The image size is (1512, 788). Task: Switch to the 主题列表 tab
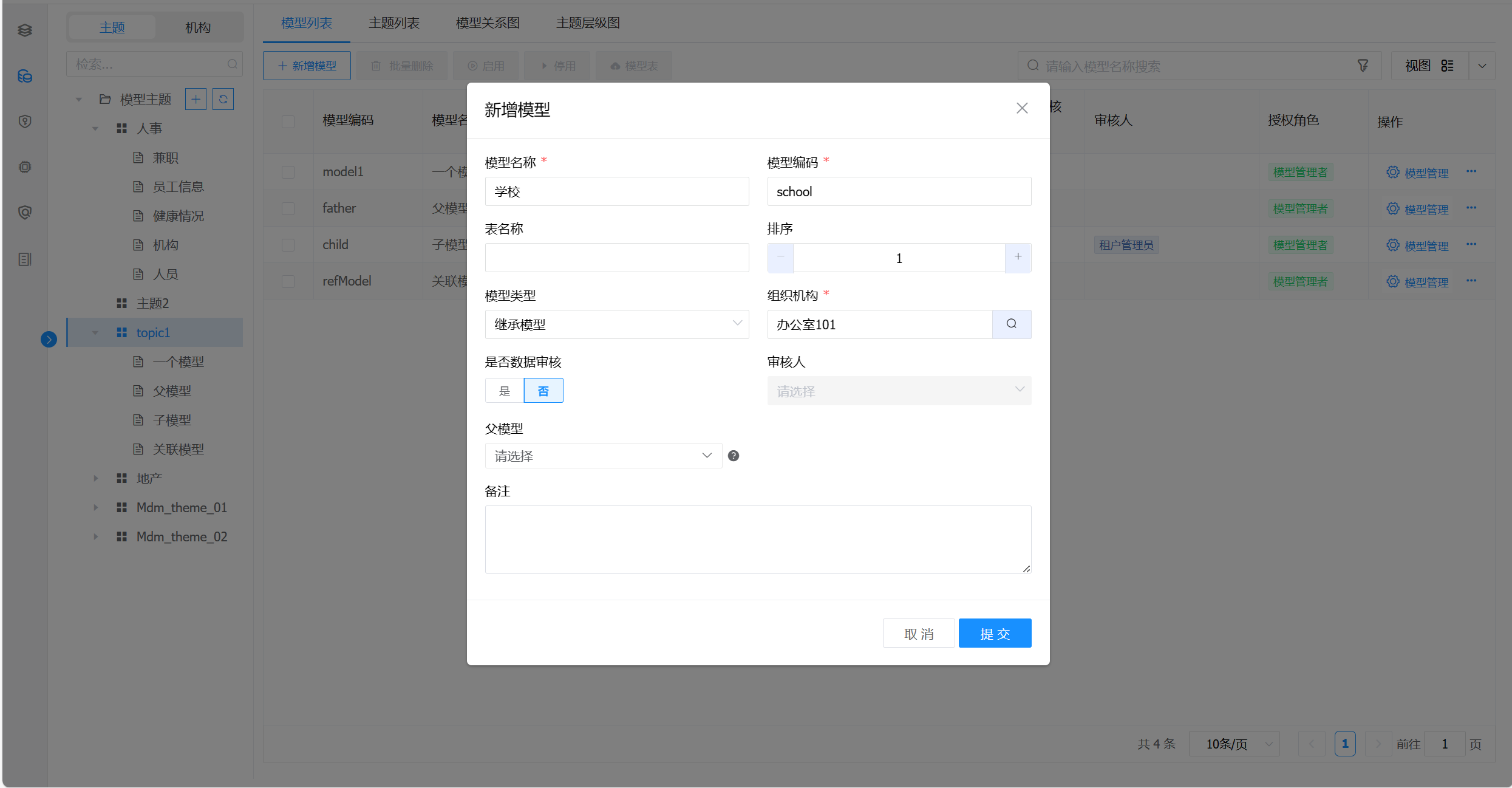click(394, 23)
